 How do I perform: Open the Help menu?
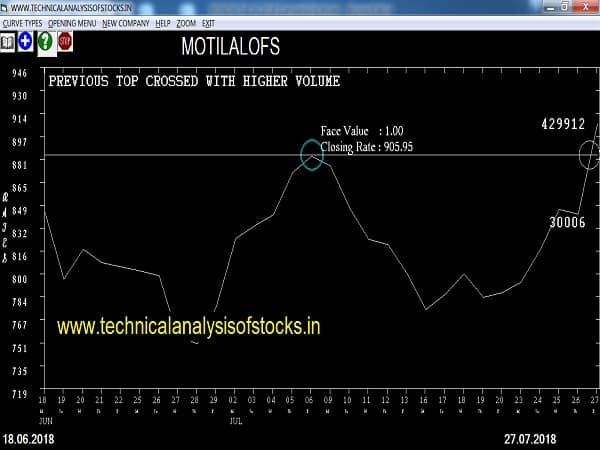[x=163, y=22]
